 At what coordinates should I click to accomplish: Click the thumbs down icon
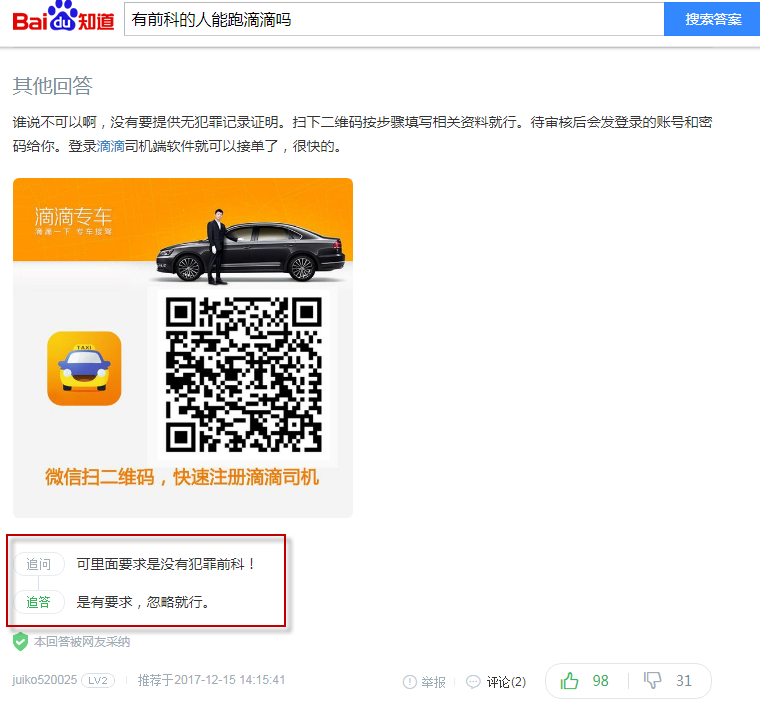pyautogui.click(x=653, y=681)
